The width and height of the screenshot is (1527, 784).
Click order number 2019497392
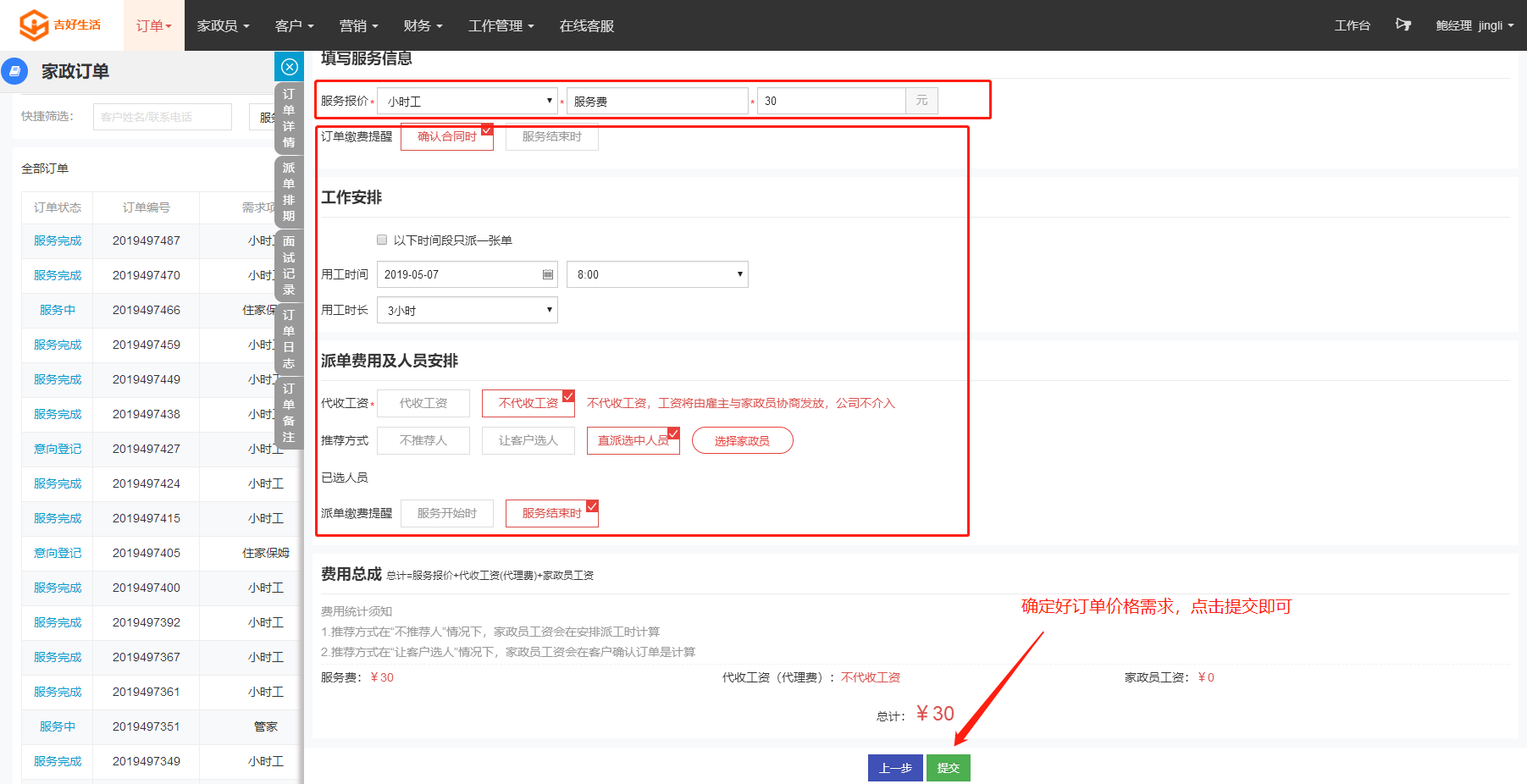(x=147, y=622)
